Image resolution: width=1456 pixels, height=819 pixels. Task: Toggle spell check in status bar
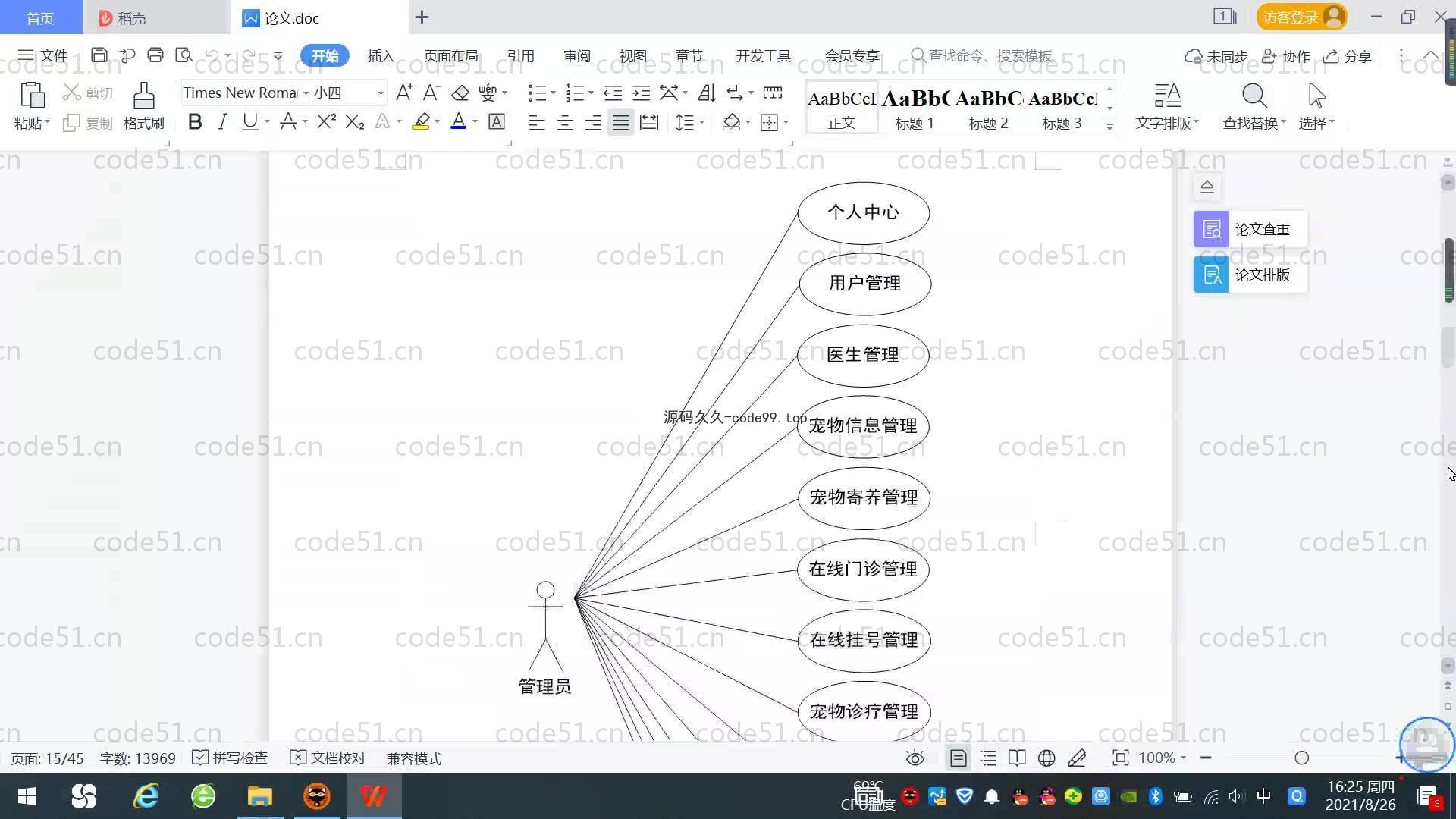(230, 758)
